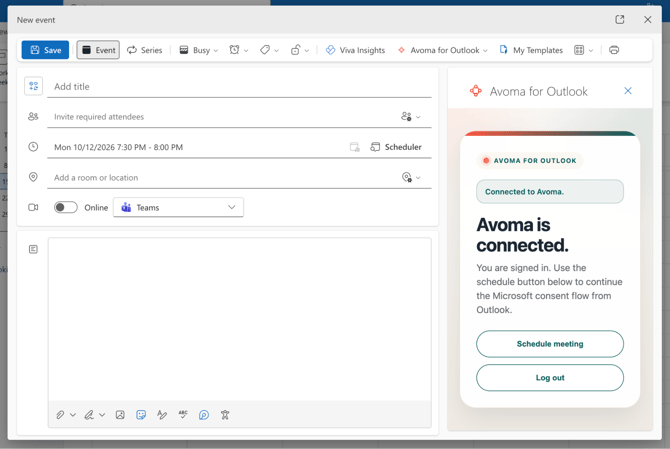Open the private lock dropdown
Image resolution: width=670 pixels, height=449 pixels.
click(x=300, y=50)
